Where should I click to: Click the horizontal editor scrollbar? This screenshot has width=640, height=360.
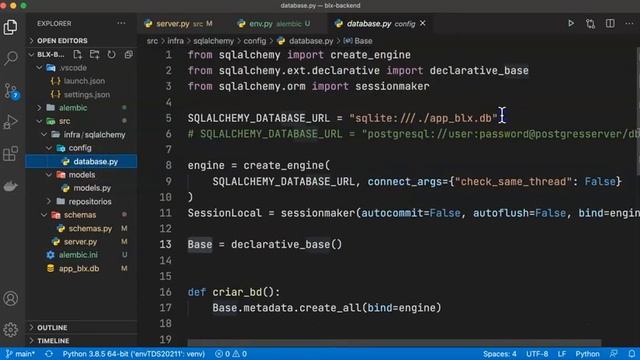click(x=394, y=342)
